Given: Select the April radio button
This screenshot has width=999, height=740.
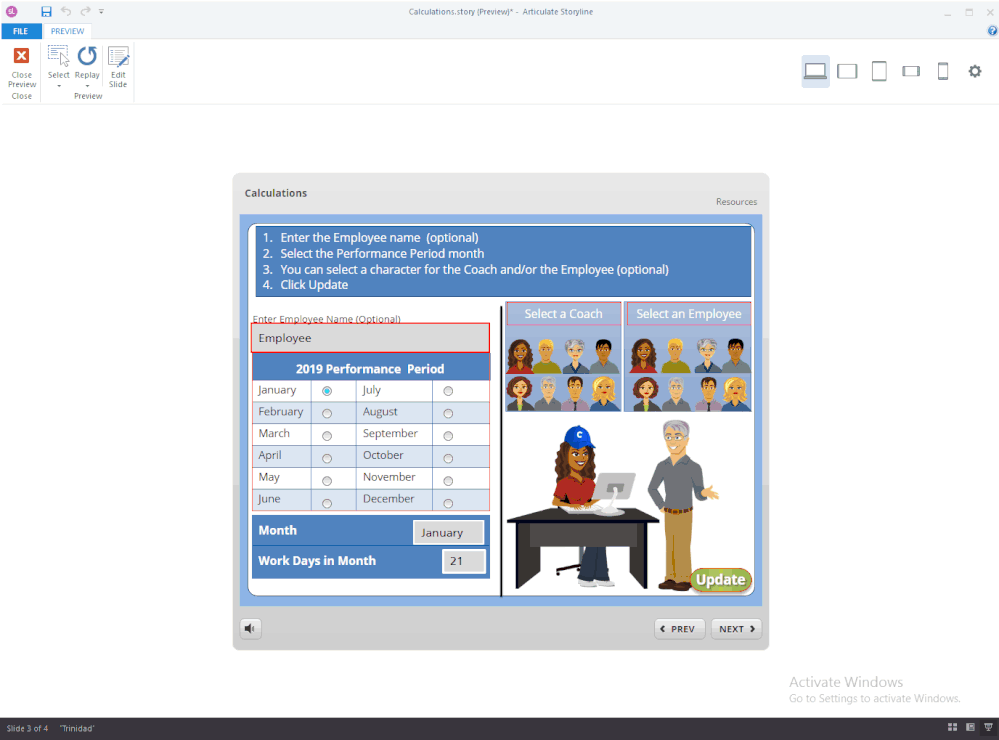Looking at the screenshot, I should pos(327,458).
